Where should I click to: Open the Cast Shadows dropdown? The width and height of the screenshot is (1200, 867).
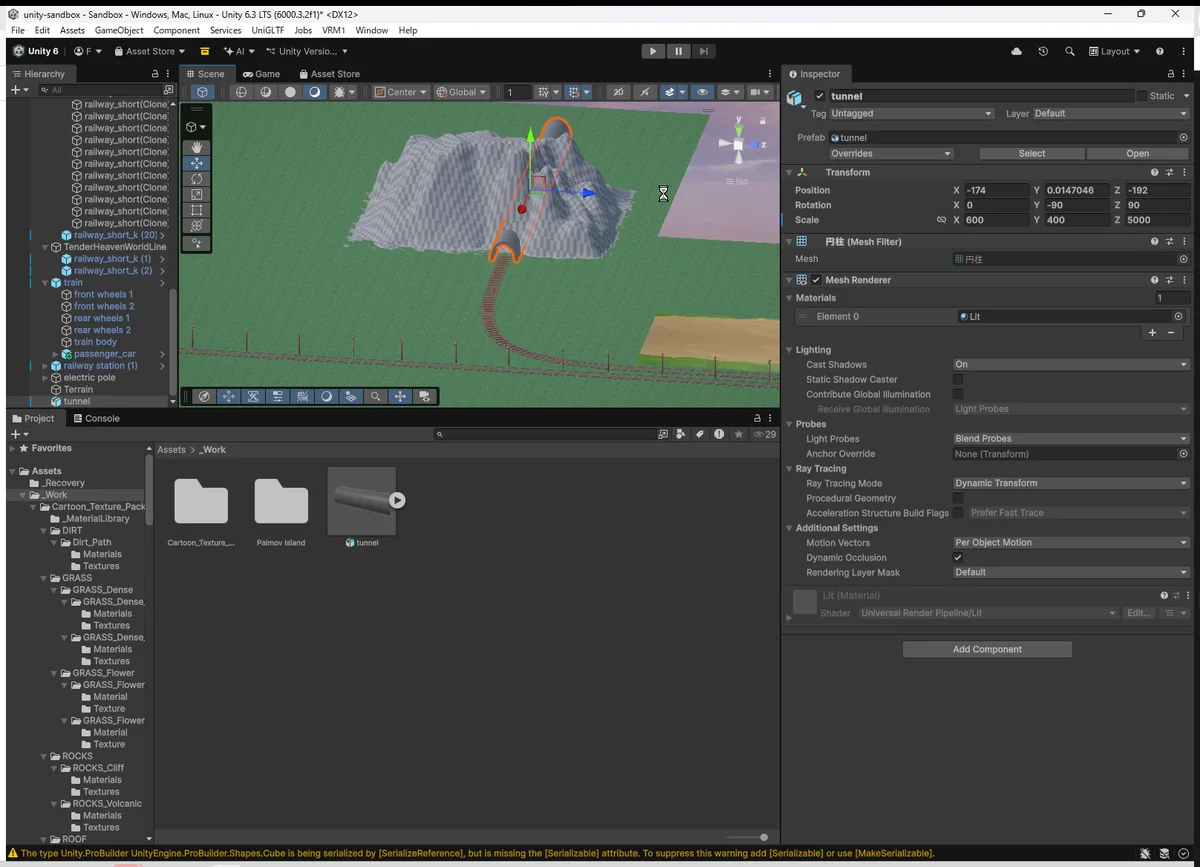[1070, 365]
